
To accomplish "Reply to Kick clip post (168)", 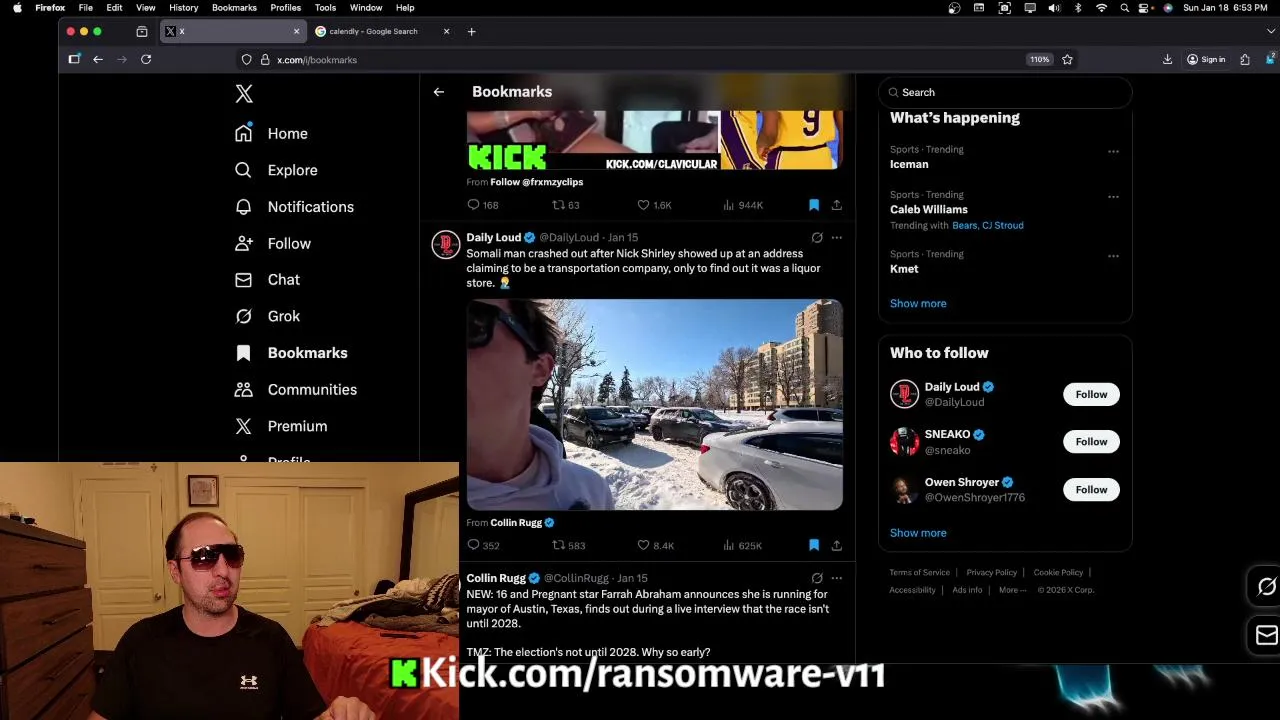I will (483, 205).
